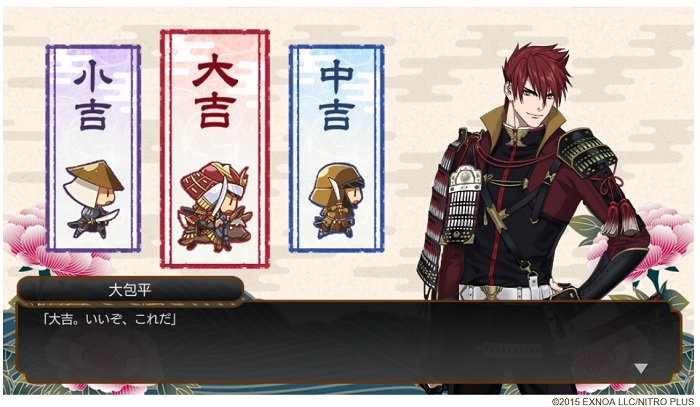Click the striped arm guard on the character
The image size is (700, 407).
(x=462, y=204)
